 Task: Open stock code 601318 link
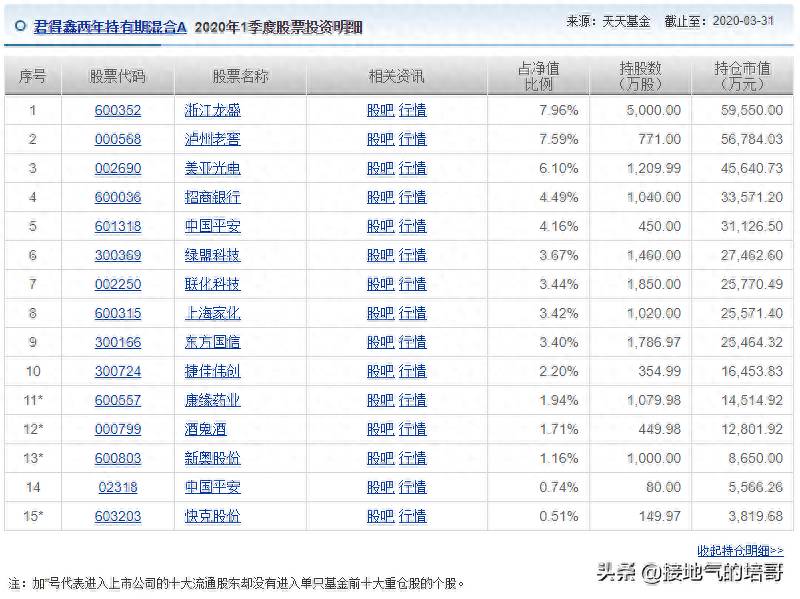click(x=118, y=226)
